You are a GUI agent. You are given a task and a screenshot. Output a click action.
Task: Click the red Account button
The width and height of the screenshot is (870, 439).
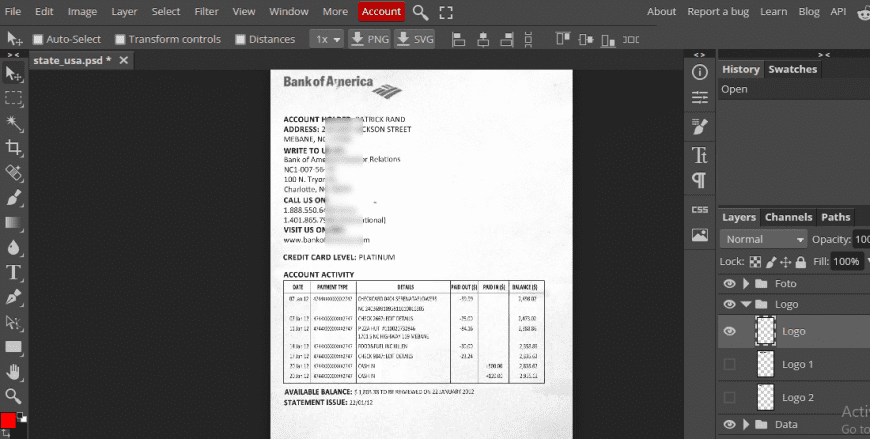click(x=381, y=12)
